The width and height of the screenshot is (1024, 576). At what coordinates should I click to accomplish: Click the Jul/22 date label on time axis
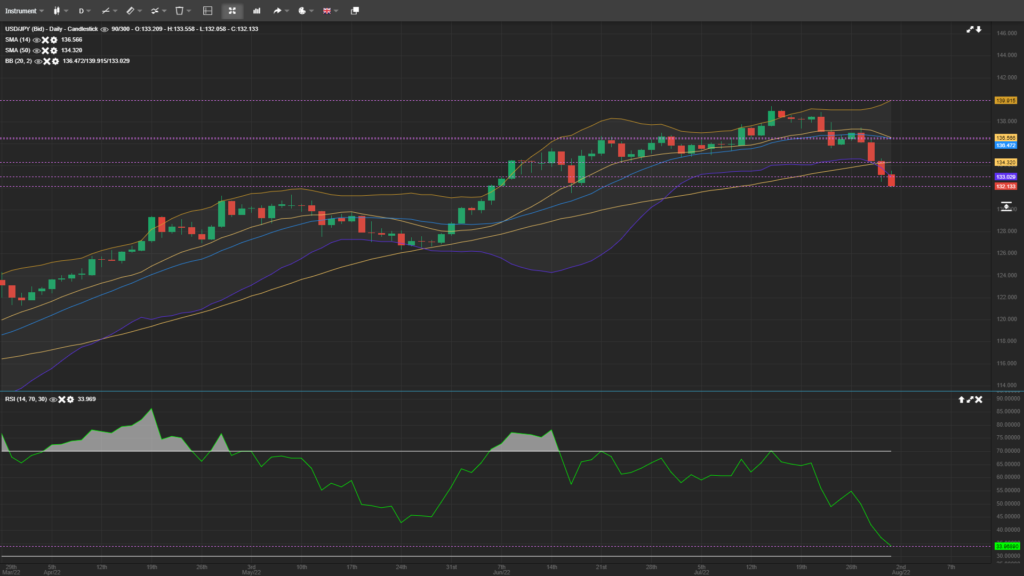coord(701,572)
